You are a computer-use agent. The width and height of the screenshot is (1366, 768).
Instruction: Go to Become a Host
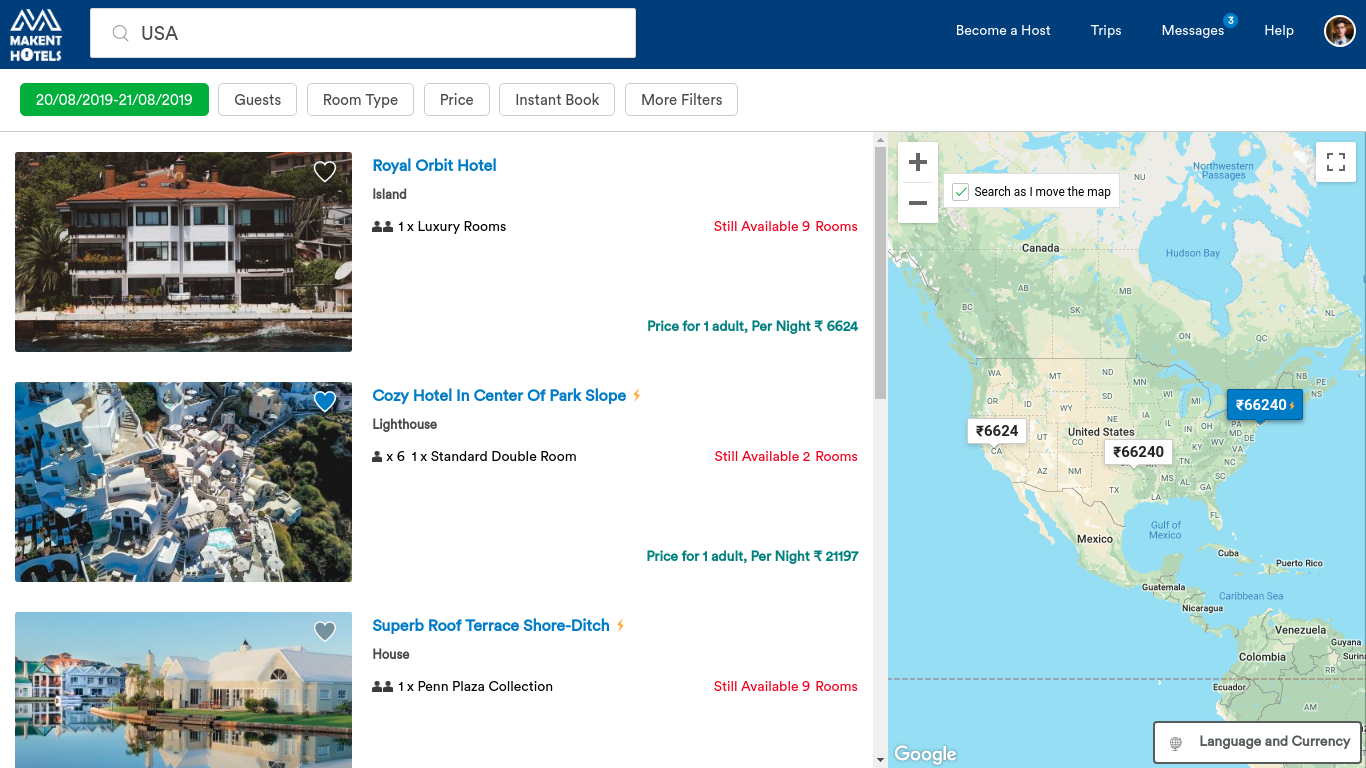1003,31
